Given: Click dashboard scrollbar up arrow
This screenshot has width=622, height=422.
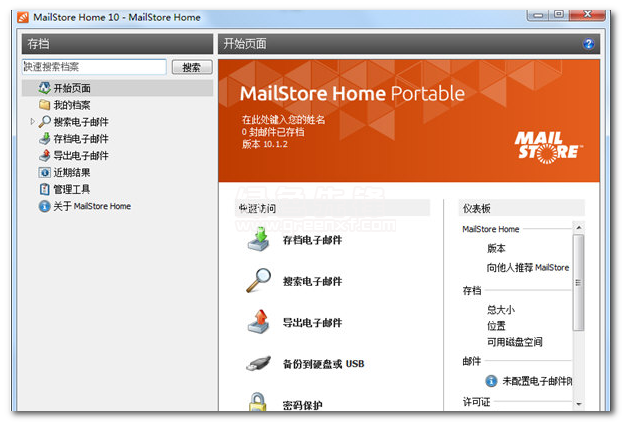Looking at the screenshot, I should pyautogui.click(x=578, y=228).
